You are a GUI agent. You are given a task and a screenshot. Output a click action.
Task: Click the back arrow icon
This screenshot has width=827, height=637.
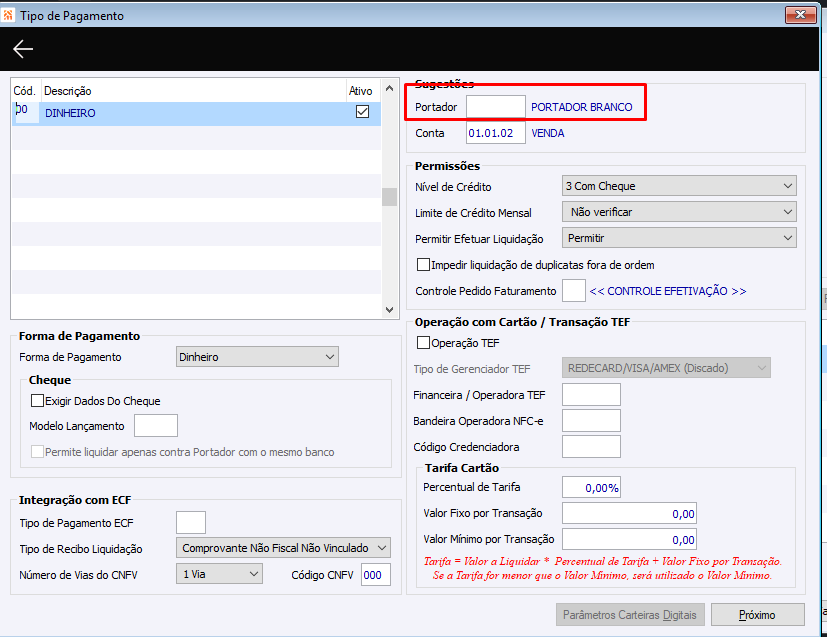point(23,49)
